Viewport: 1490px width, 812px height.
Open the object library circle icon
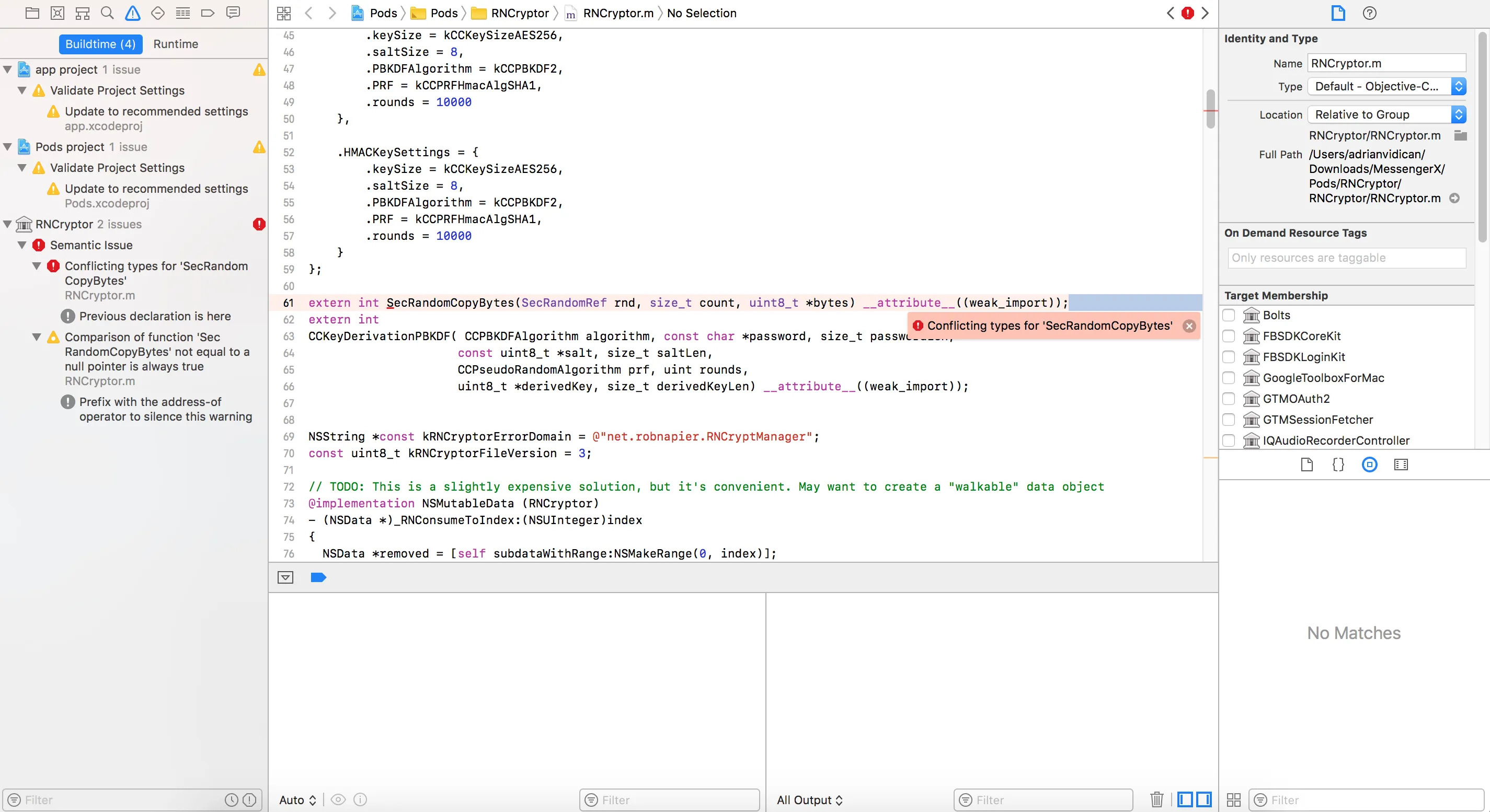pos(1369,465)
